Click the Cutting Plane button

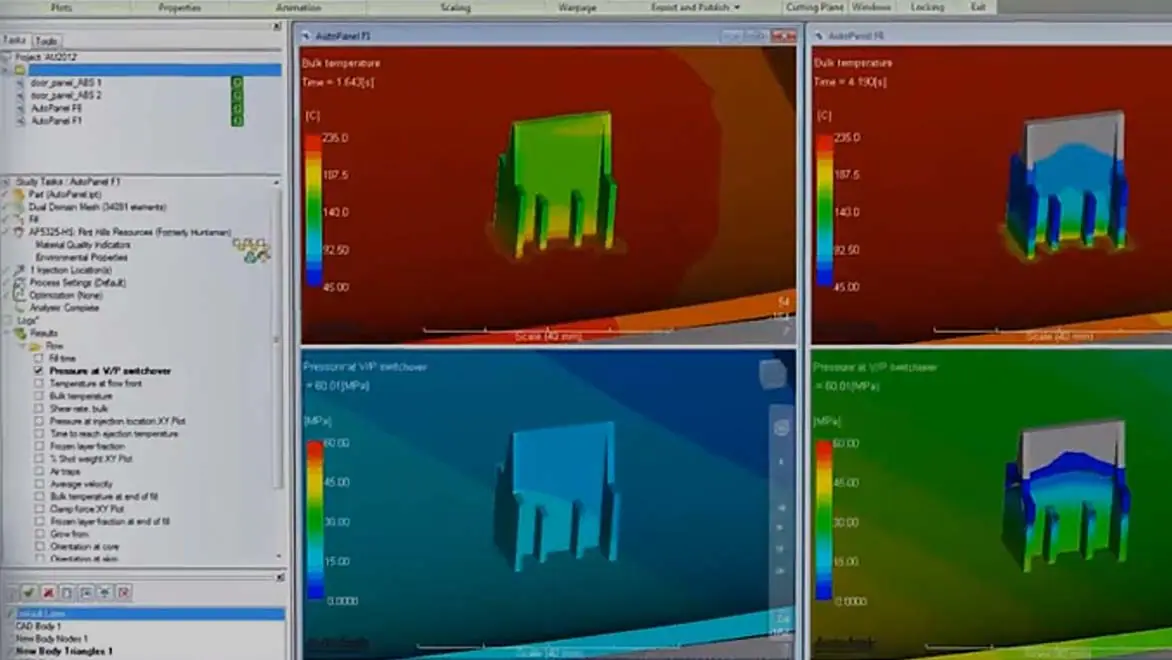[x=815, y=8]
